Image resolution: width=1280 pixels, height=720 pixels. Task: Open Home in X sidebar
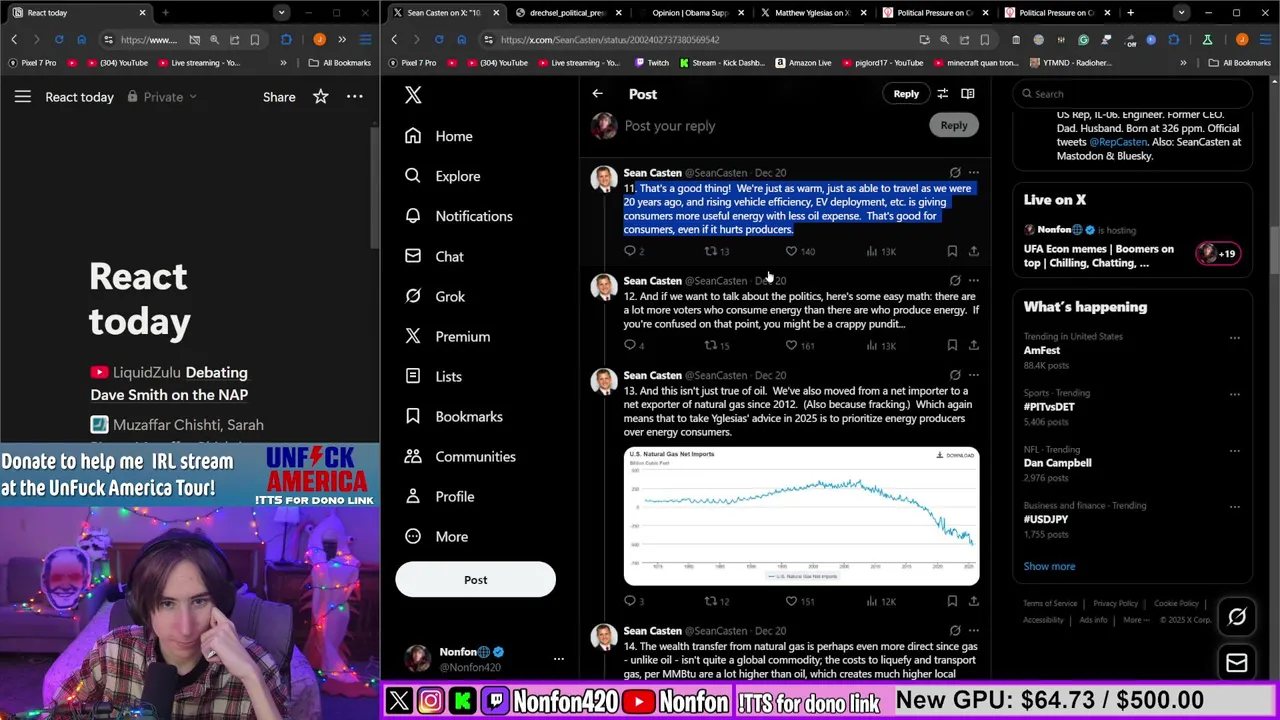point(440,136)
